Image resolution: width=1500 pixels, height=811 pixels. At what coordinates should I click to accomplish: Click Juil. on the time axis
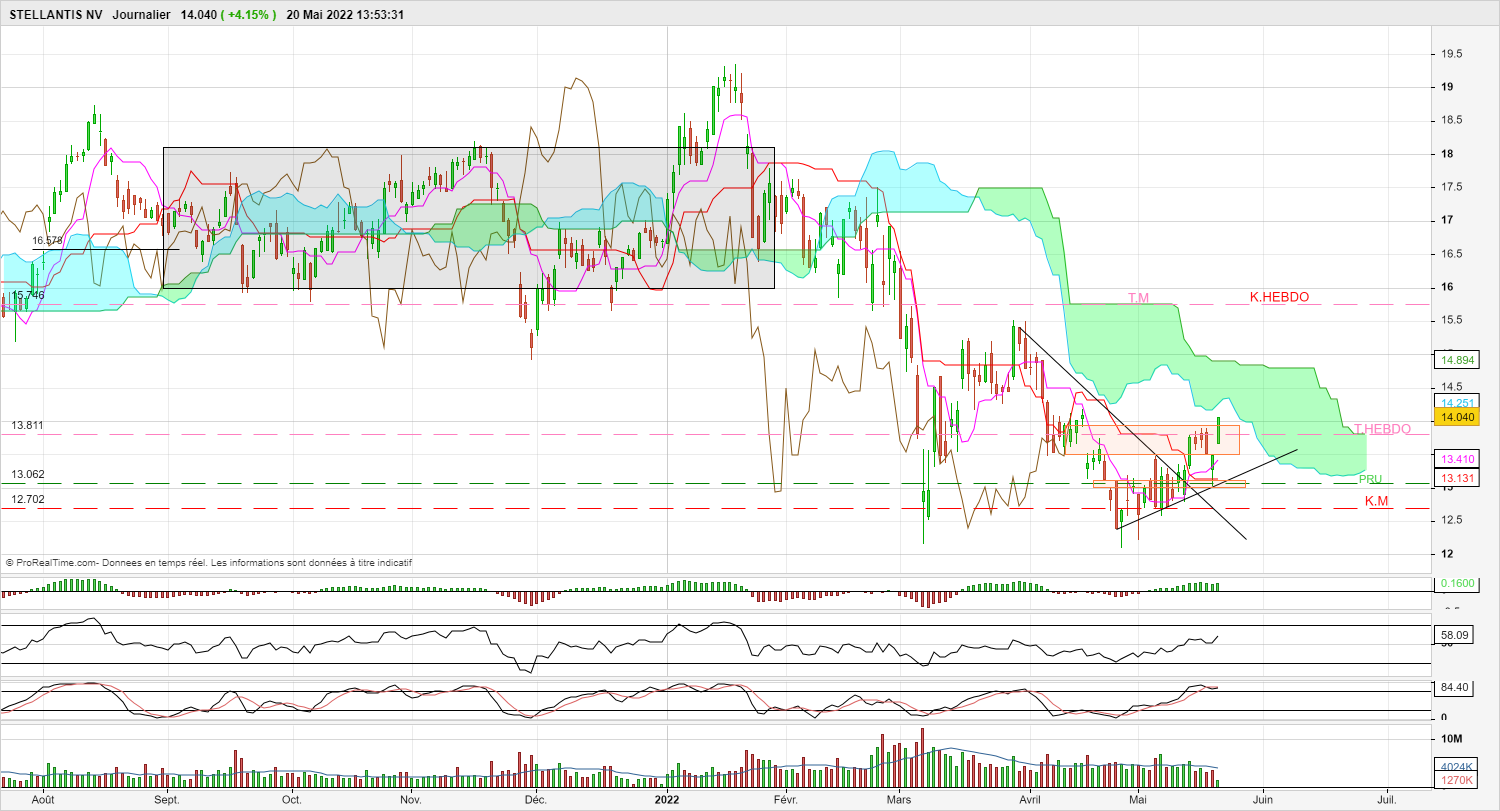(x=1388, y=800)
